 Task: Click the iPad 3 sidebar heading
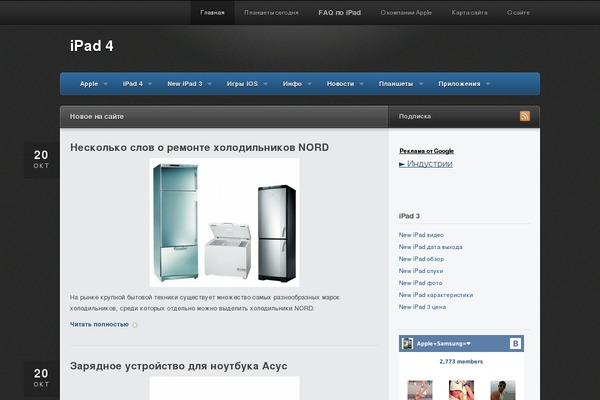coord(409,216)
